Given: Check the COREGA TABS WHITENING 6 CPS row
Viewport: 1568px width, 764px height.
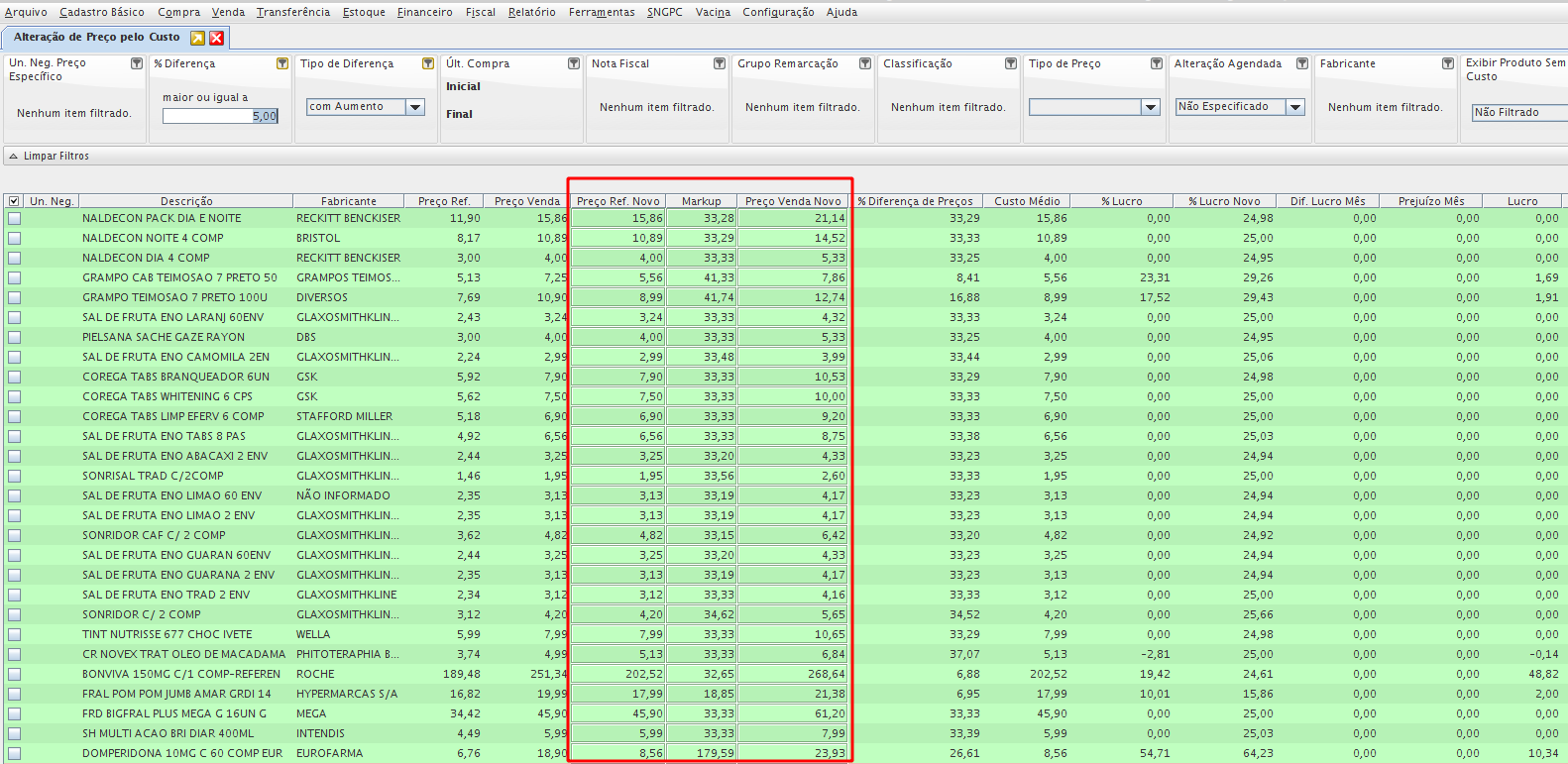Looking at the screenshot, I should 14,396.
